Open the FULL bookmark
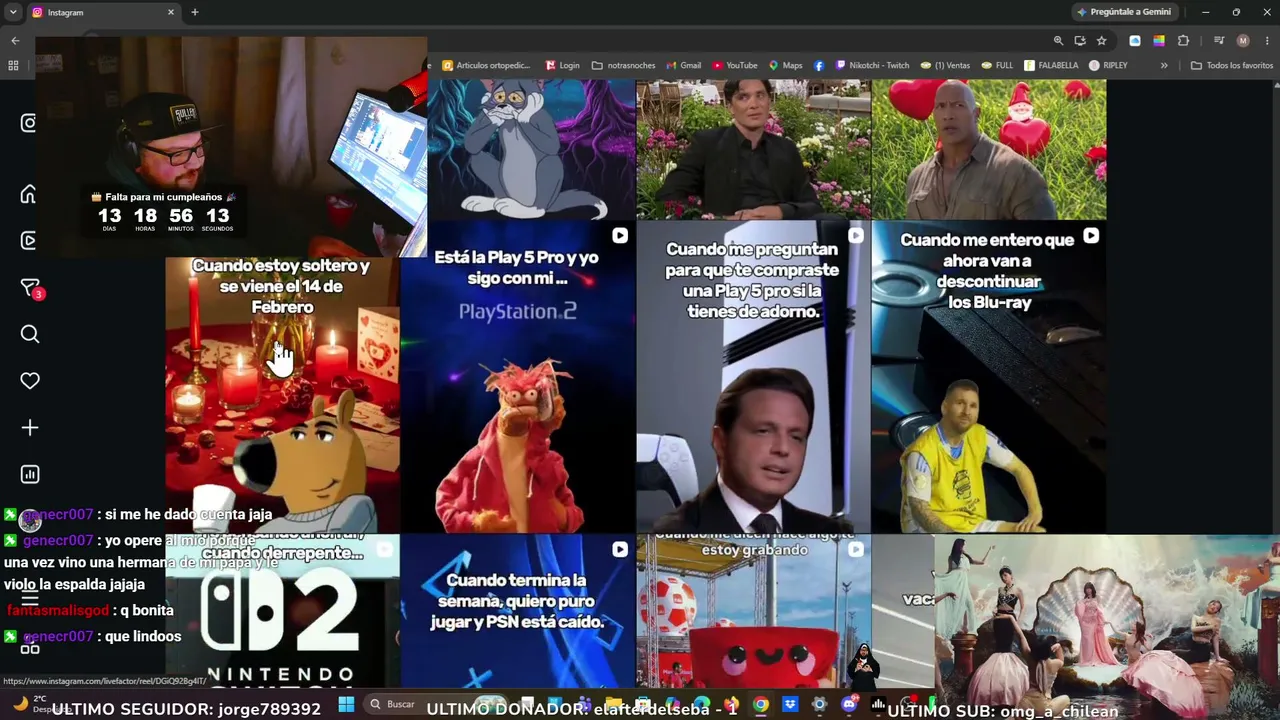Screen dimensions: 1280x720 tap(998, 66)
